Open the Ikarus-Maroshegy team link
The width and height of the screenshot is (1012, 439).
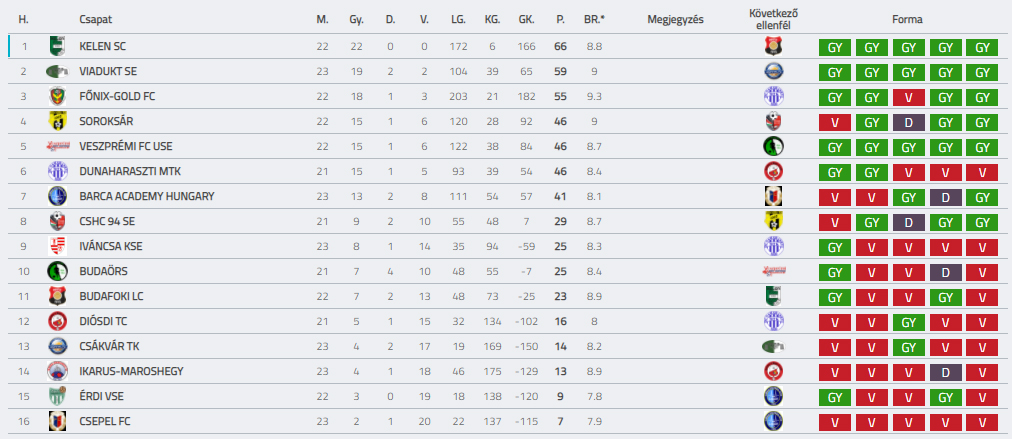tap(131, 371)
